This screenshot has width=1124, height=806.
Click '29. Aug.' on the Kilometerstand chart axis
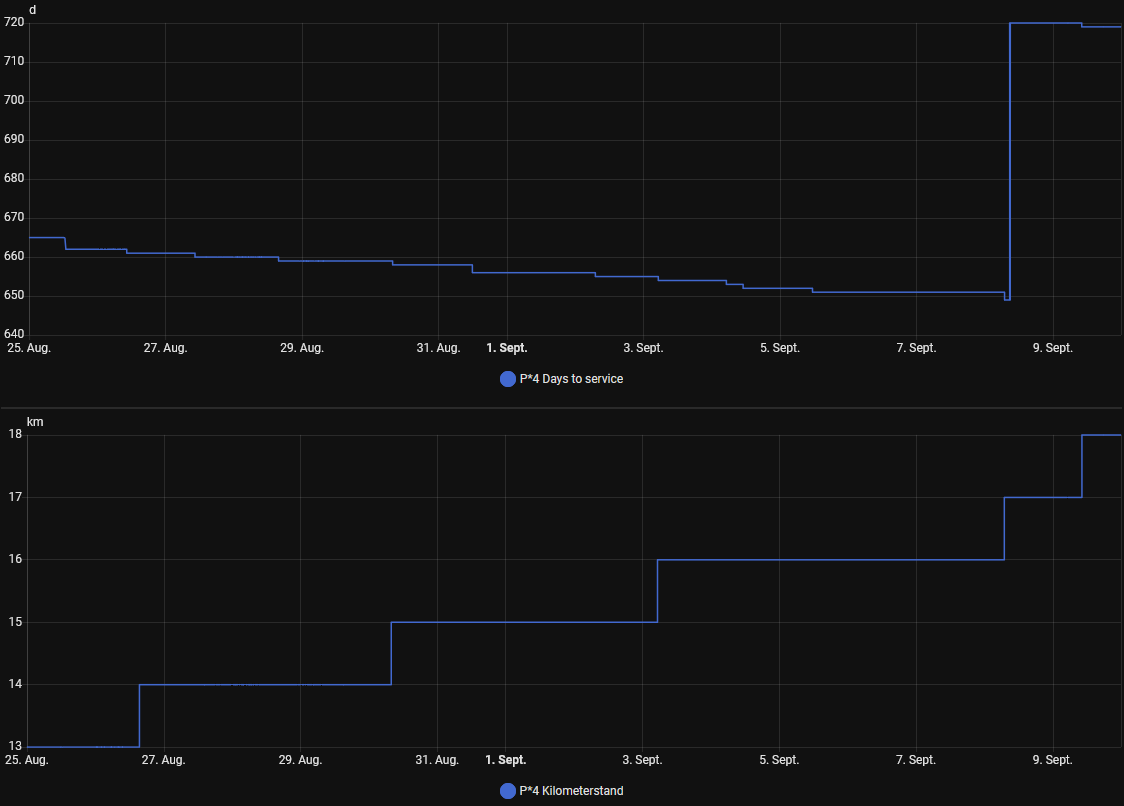click(300, 759)
